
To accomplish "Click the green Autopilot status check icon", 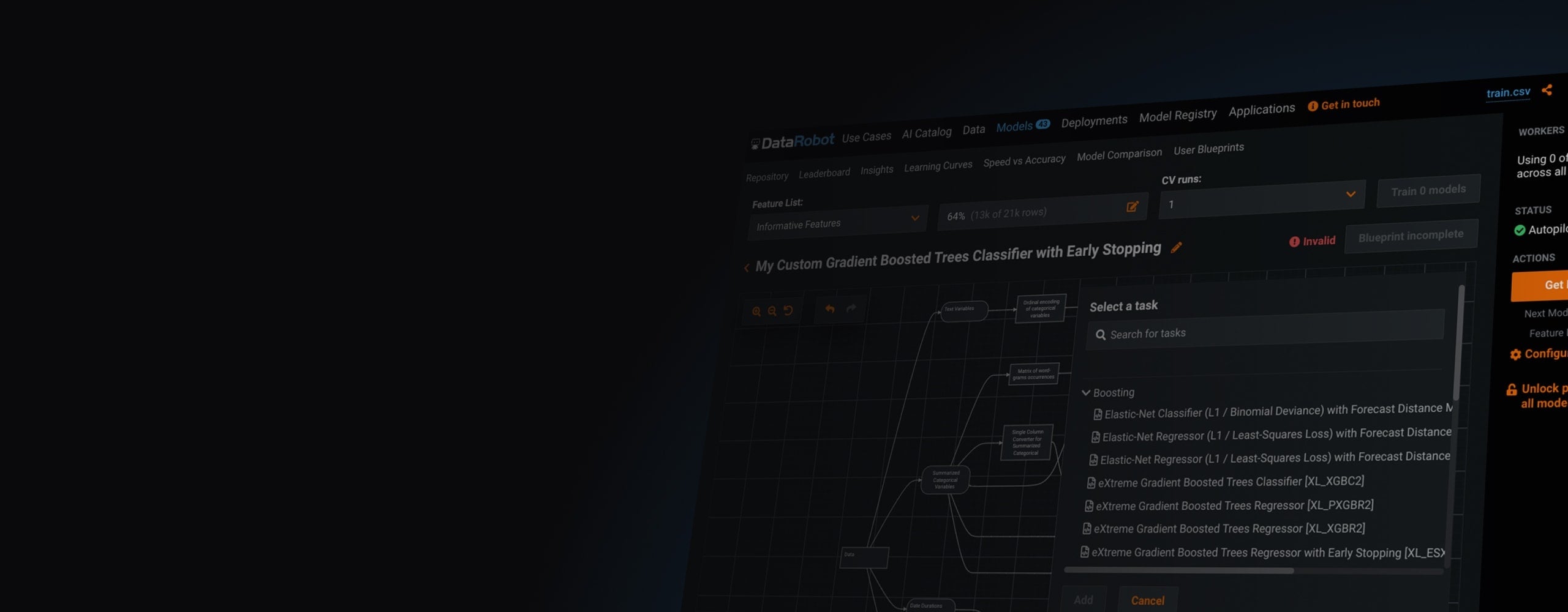I will click(x=1520, y=230).
